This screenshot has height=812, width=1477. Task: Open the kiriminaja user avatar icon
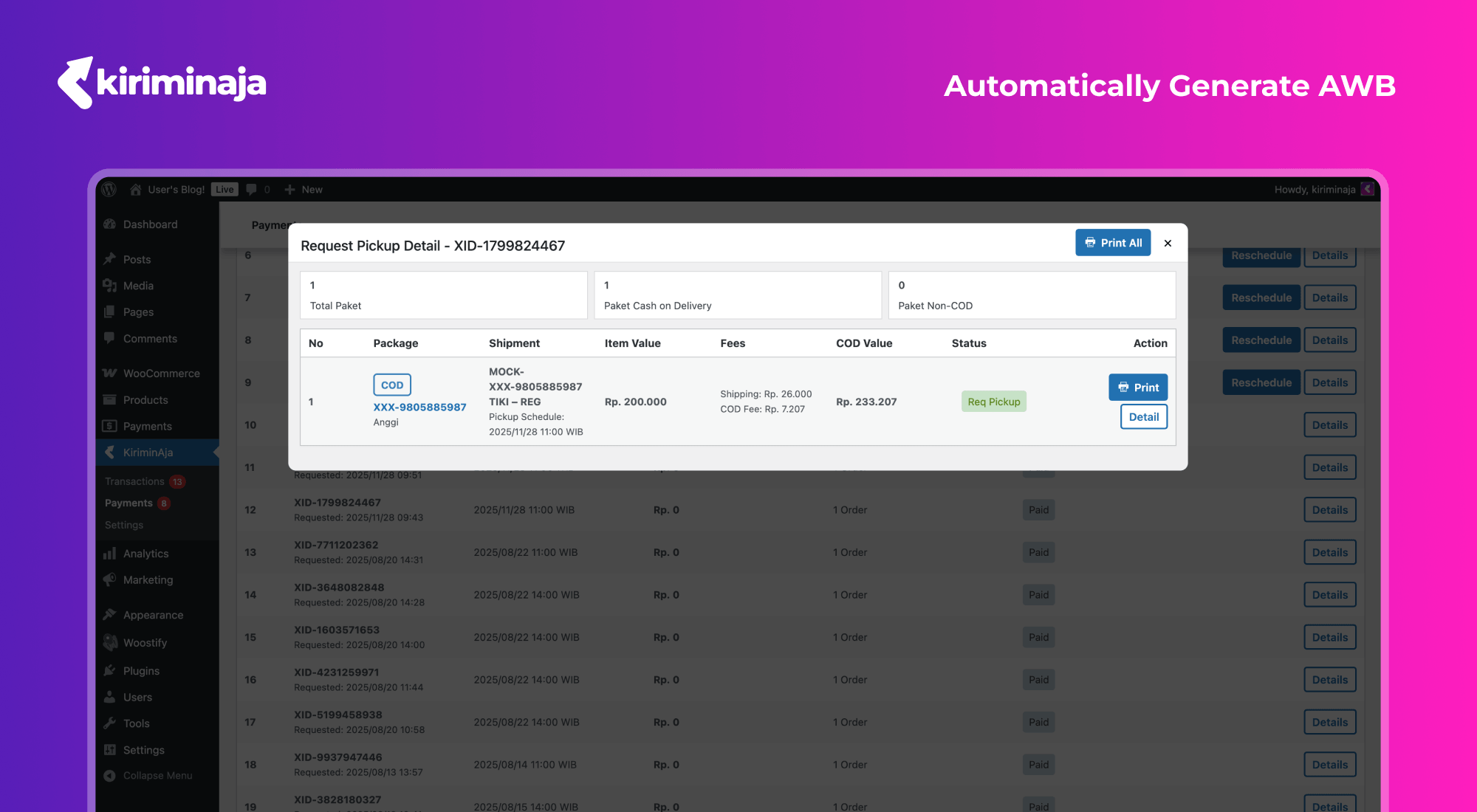[x=1368, y=190]
